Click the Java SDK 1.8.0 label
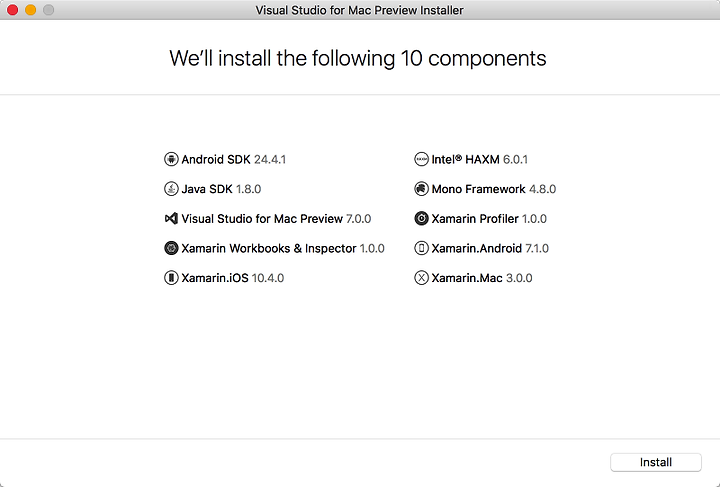Screen dimensions: 720x487 (221, 189)
